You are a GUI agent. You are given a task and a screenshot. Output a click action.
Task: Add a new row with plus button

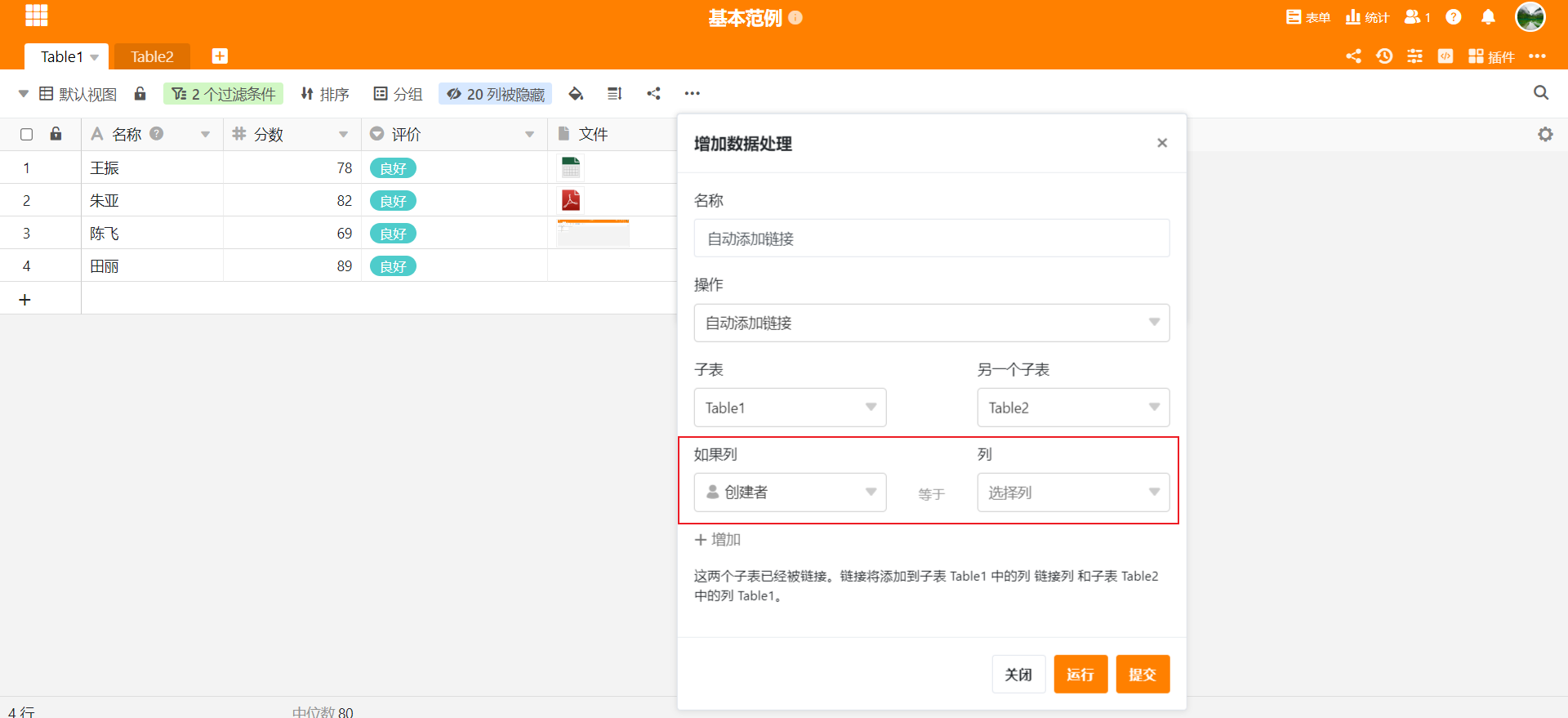pyautogui.click(x=24, y=300)
